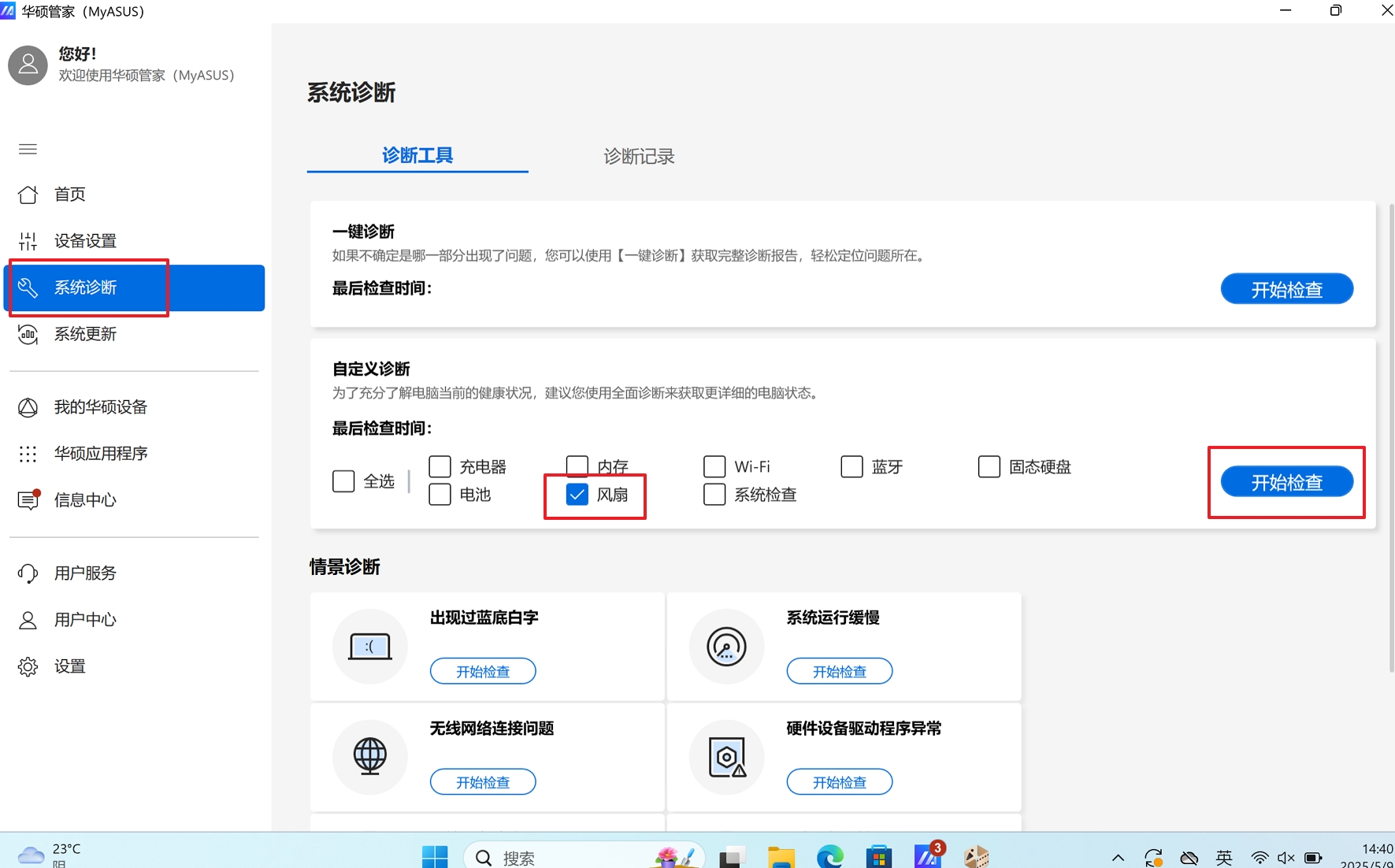Click the battery icon in system tray
Screen dimensions: 1395x868
tap(1313, 857)
